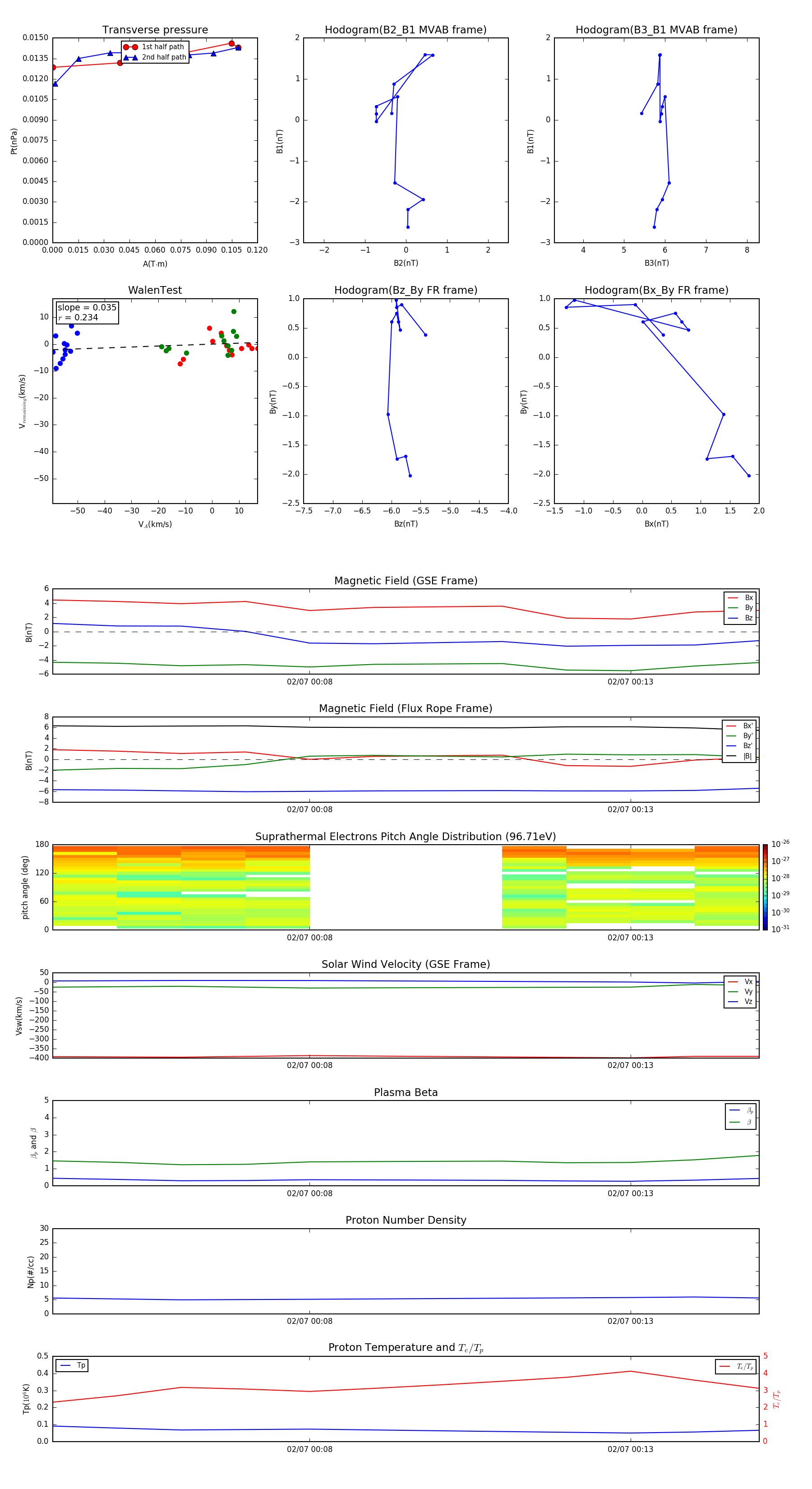The image size is (812, 1489).
Task: Click the pitch angle color bar
Action: click(x=765, y=887)
